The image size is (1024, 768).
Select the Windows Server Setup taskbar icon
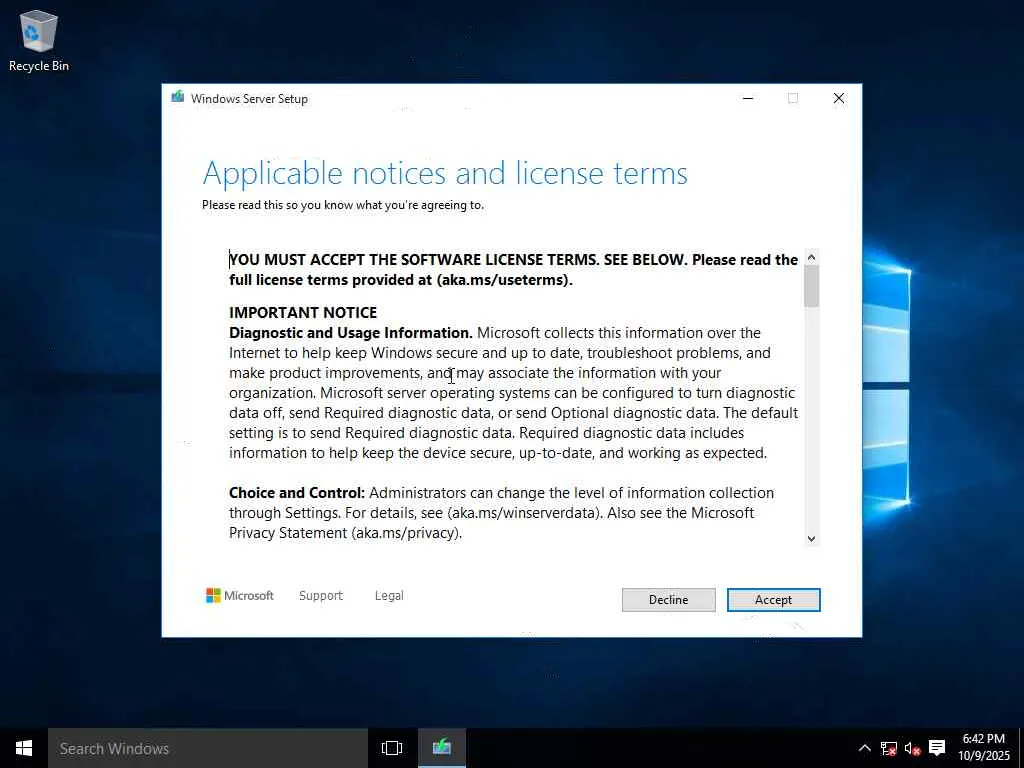pyautogui.click(x=441, y=748)
